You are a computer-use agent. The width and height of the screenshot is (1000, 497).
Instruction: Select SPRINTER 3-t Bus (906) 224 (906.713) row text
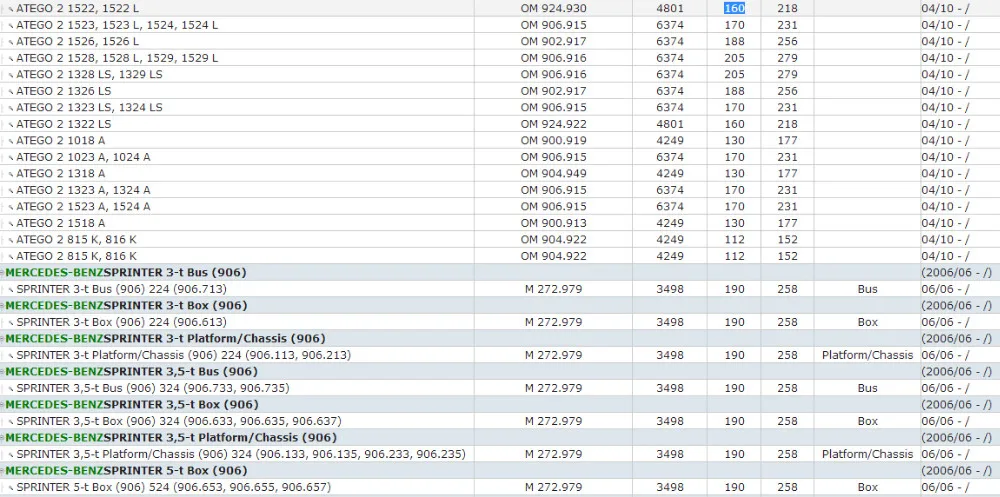pyautogui.click(x=121, y=289)
